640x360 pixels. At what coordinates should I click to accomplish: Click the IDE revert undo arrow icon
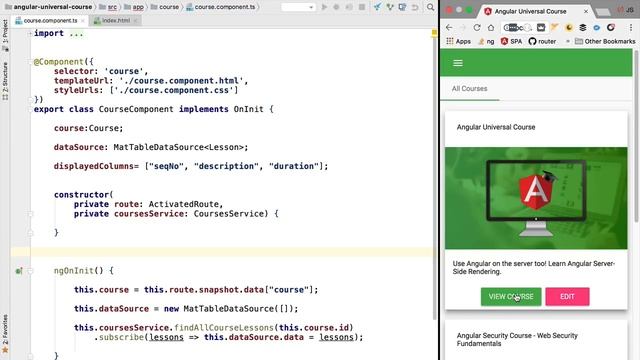415,7
